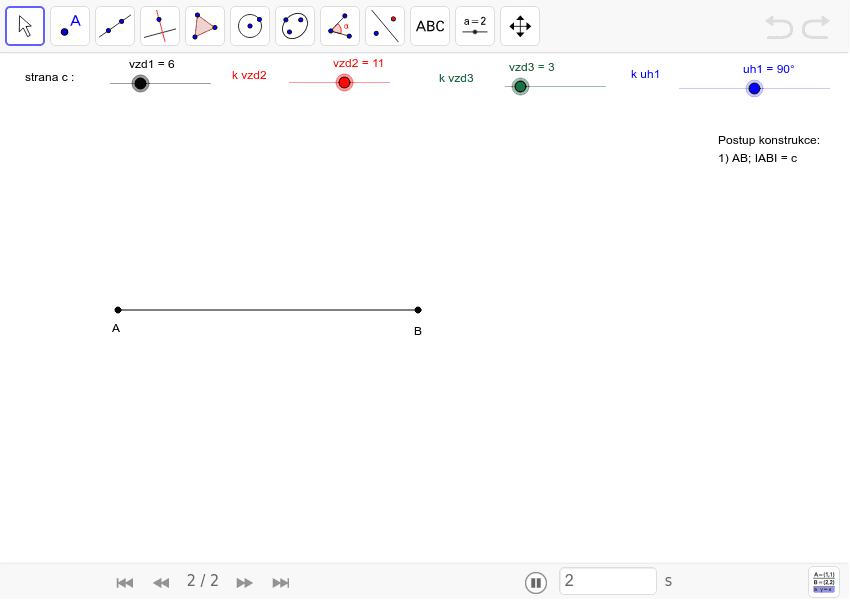Image resolution: width=850 pixels, height=600 pixels.
Task: Click the 'k vzd3' green label
Action: (456, 78)
